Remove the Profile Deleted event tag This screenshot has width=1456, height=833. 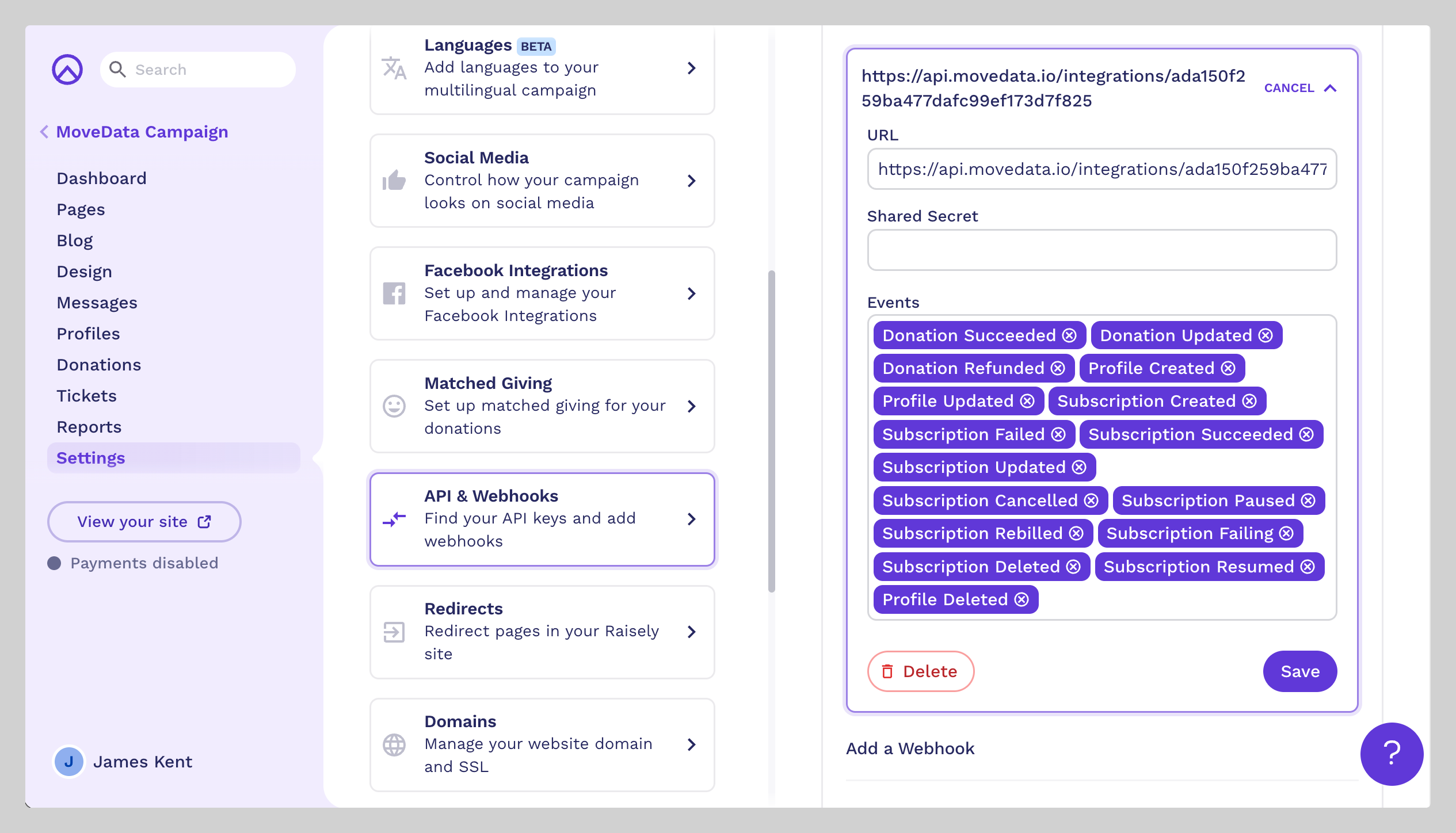point(1022,599)
